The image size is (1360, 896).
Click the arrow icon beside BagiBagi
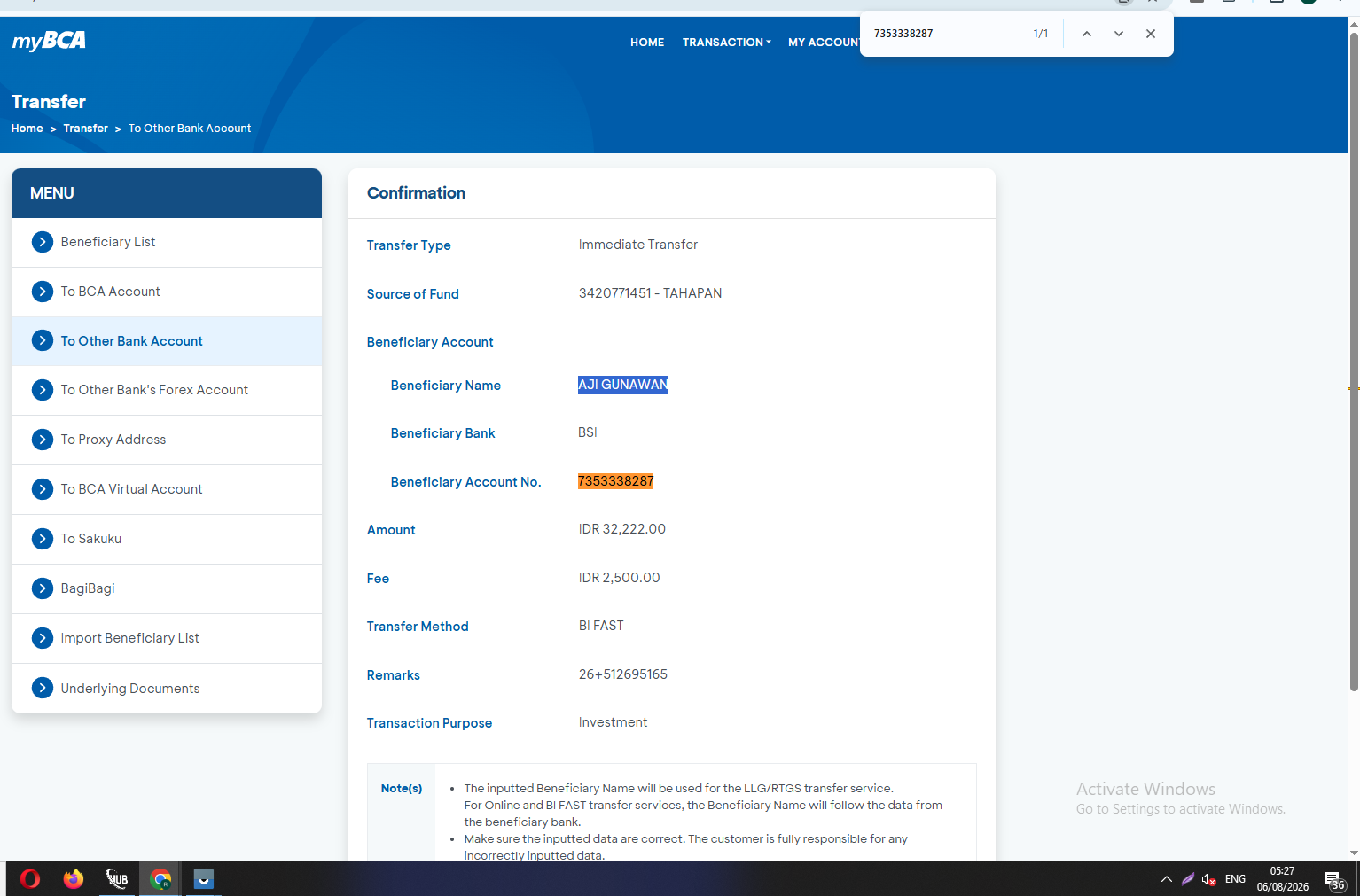pyautogui.click(x=42, y=588)
